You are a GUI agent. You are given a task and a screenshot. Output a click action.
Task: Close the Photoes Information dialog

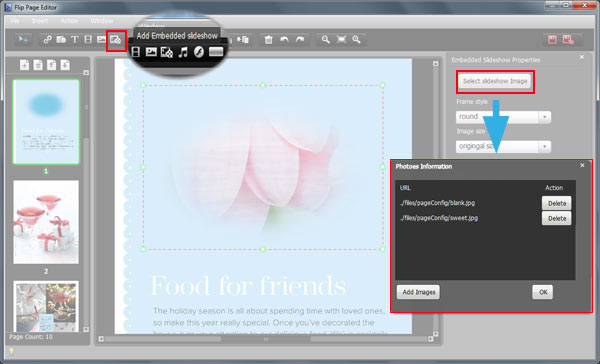pos(582,165)
